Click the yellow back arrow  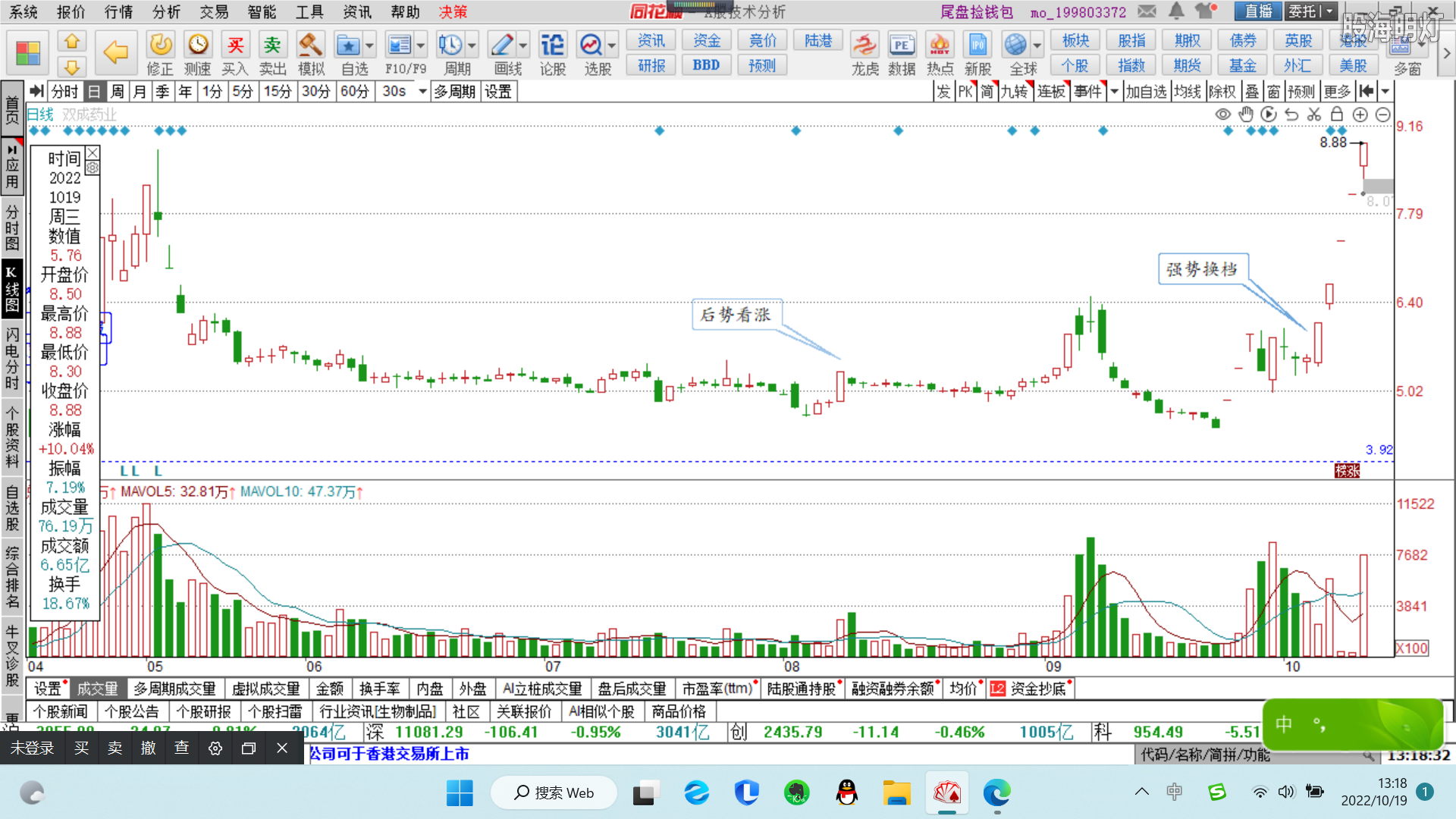point(115,52)
